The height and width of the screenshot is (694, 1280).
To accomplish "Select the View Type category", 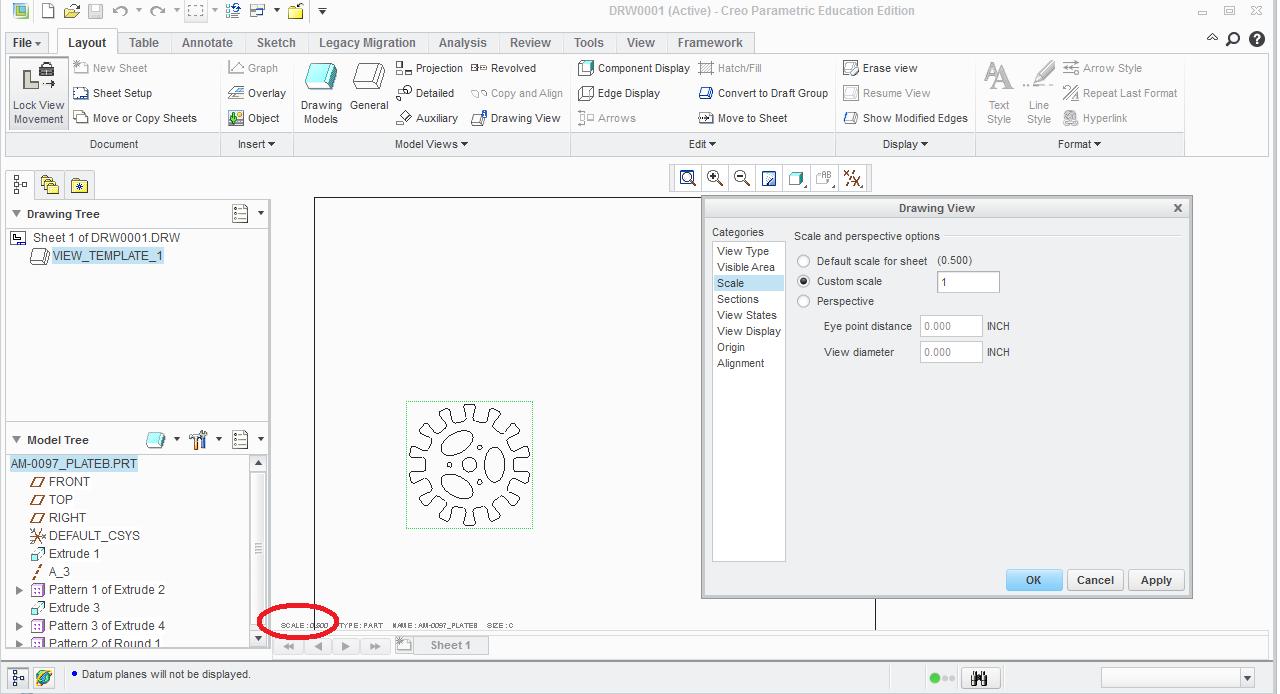I will pyautogui.click(x=743, y=251).
